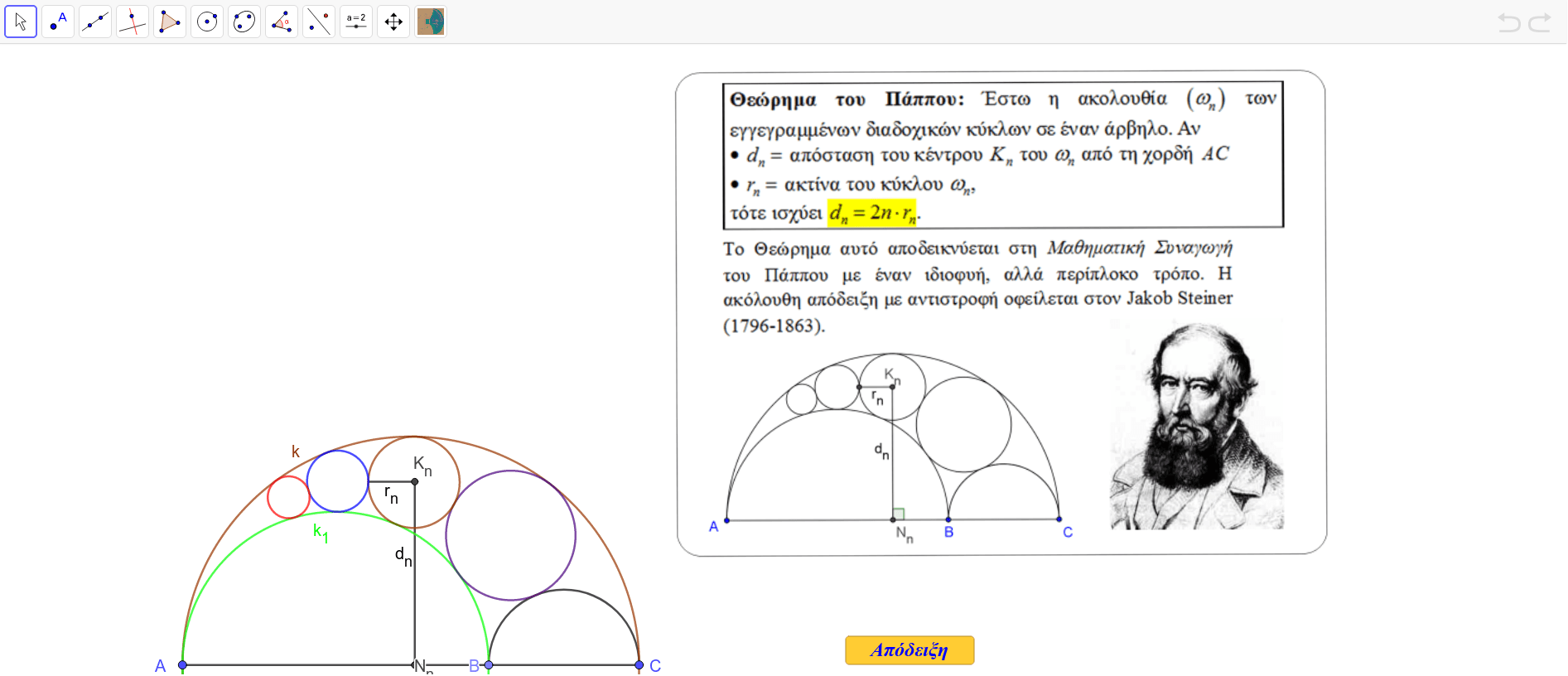Click the dn label on vertical segment

click(403, 556)
